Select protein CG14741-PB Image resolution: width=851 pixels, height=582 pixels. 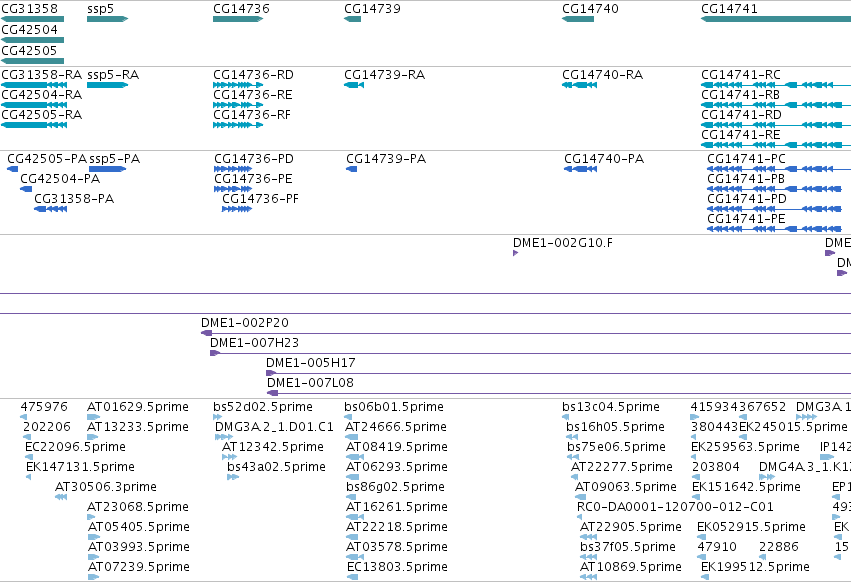[774, 189]
